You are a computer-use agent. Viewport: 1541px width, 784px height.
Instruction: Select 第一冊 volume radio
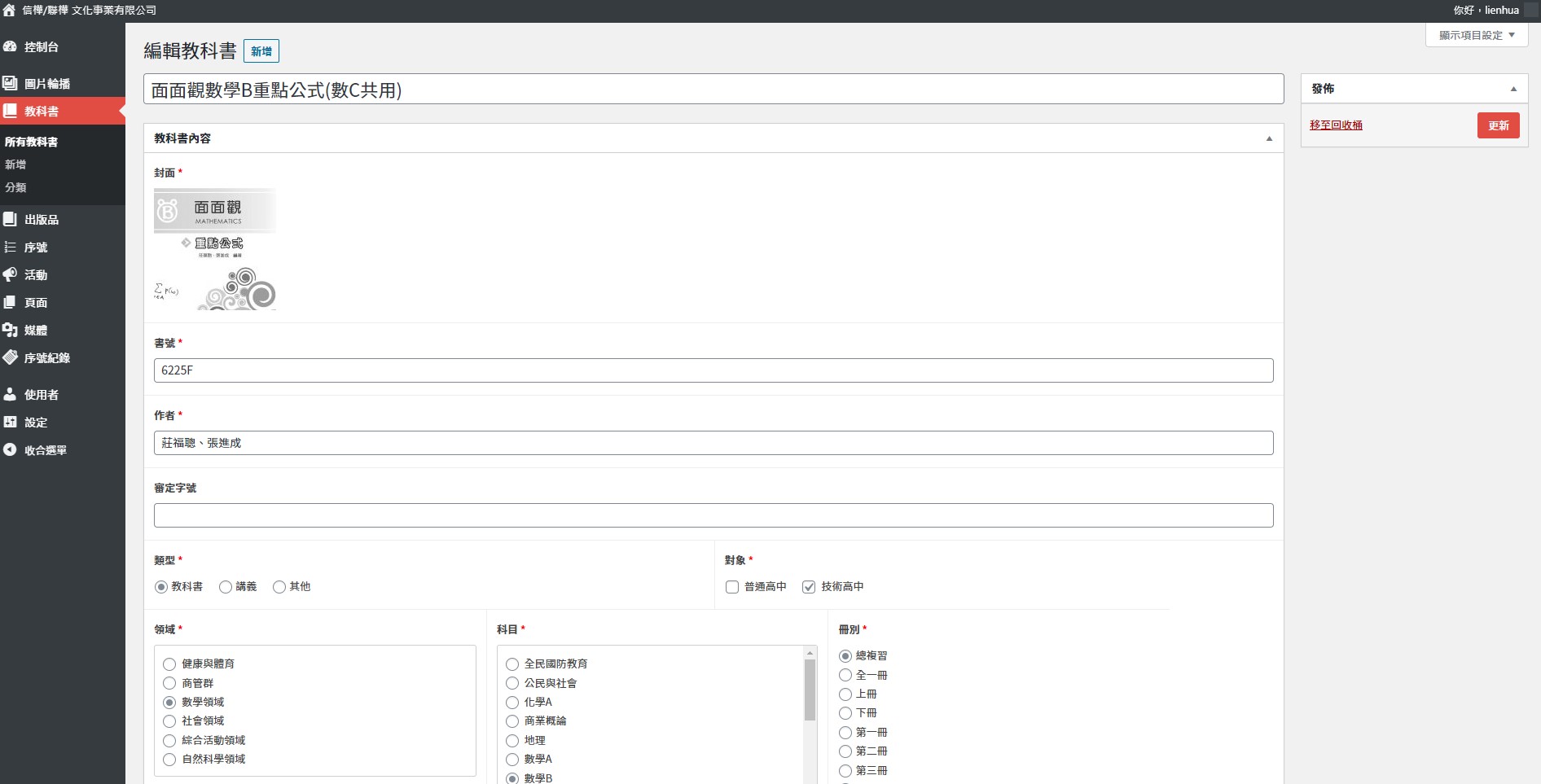(845, 733)
